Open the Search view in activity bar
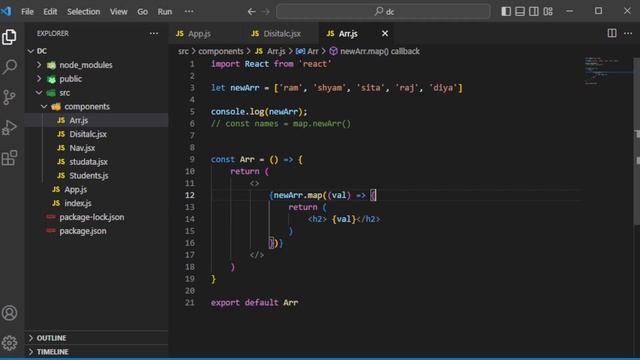 pyautogui.click(x=9, y=67)
